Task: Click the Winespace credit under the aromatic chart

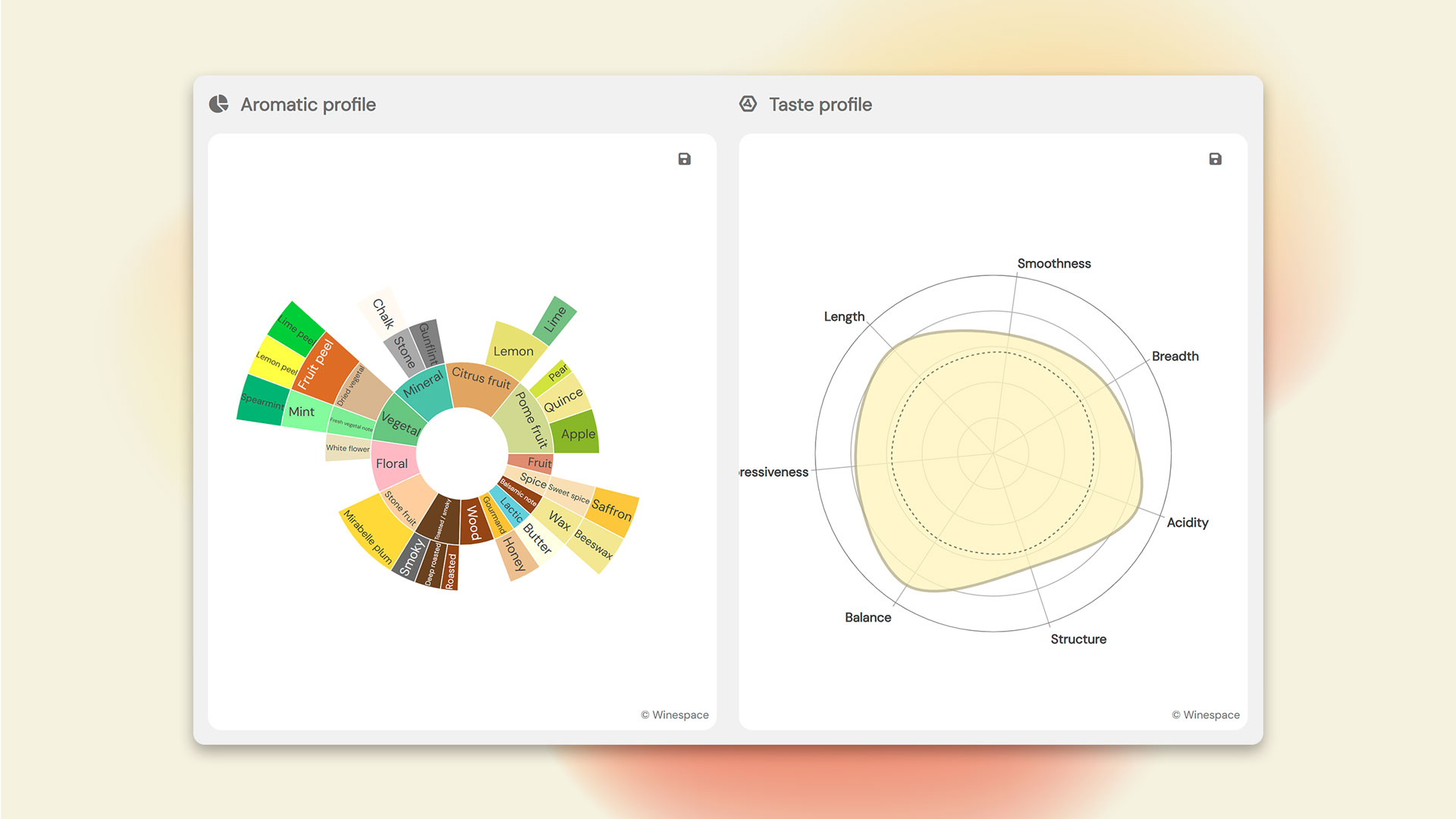Action: (675, 715)
